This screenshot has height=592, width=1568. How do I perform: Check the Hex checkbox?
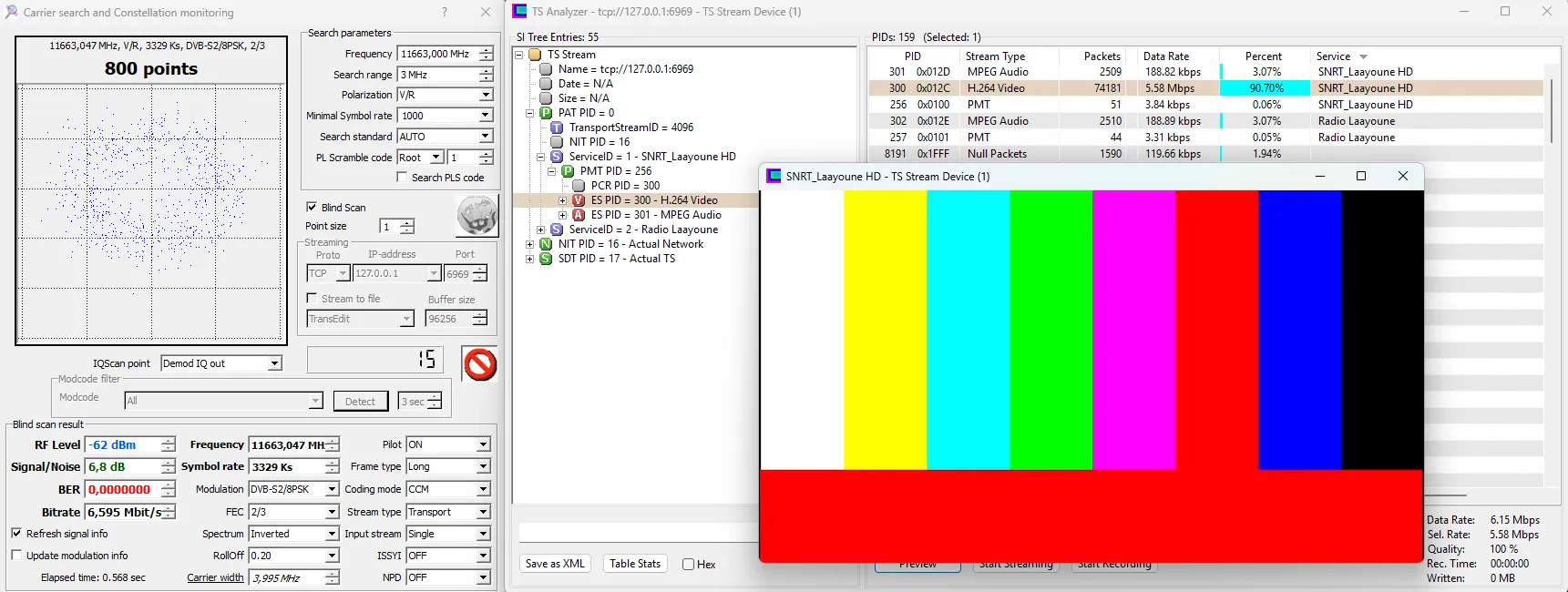pos(688,565)
